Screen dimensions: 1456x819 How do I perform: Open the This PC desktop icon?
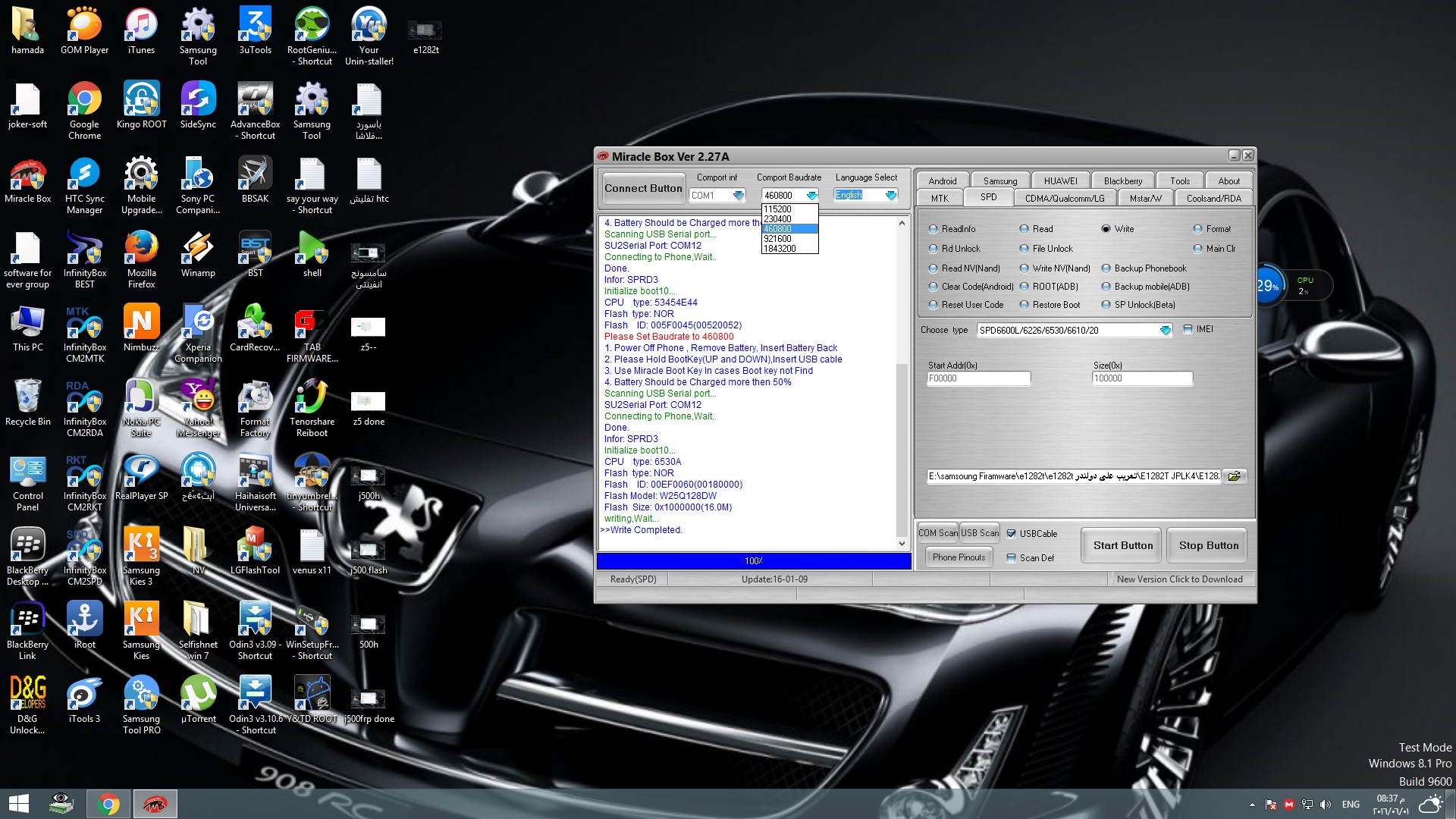[28, 329]
